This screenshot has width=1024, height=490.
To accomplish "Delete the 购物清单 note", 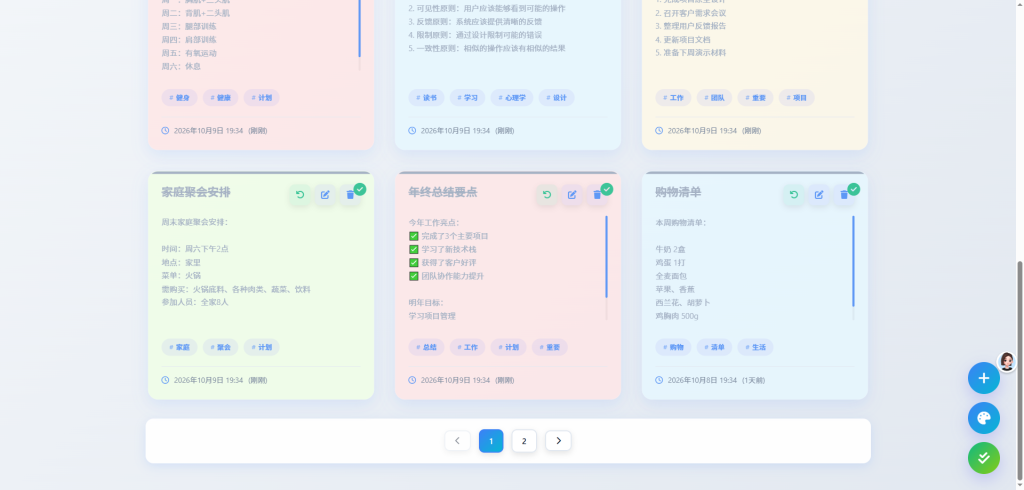I will tap(843, 195).
